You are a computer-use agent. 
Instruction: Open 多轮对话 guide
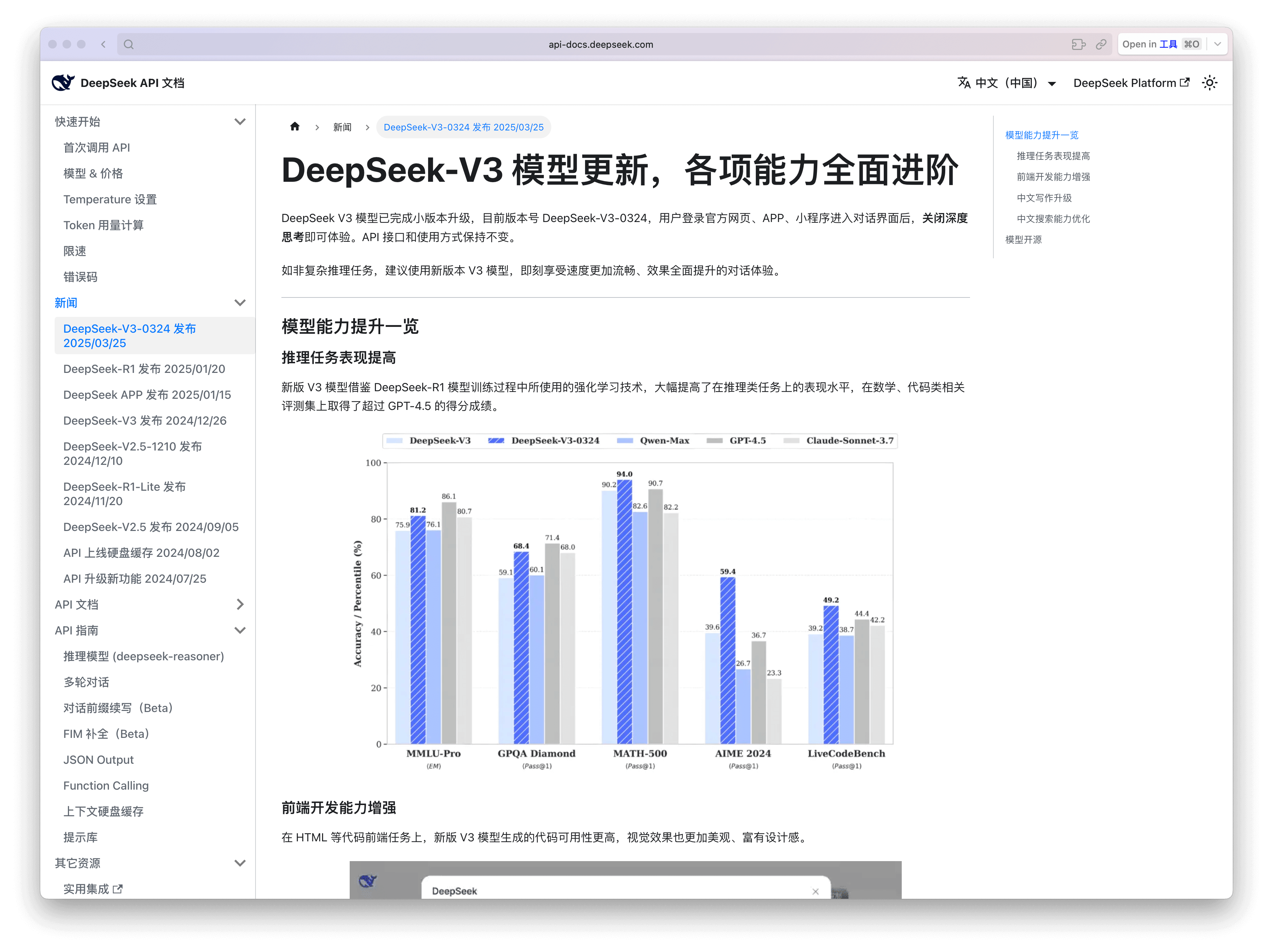click(x=86, y=682)
